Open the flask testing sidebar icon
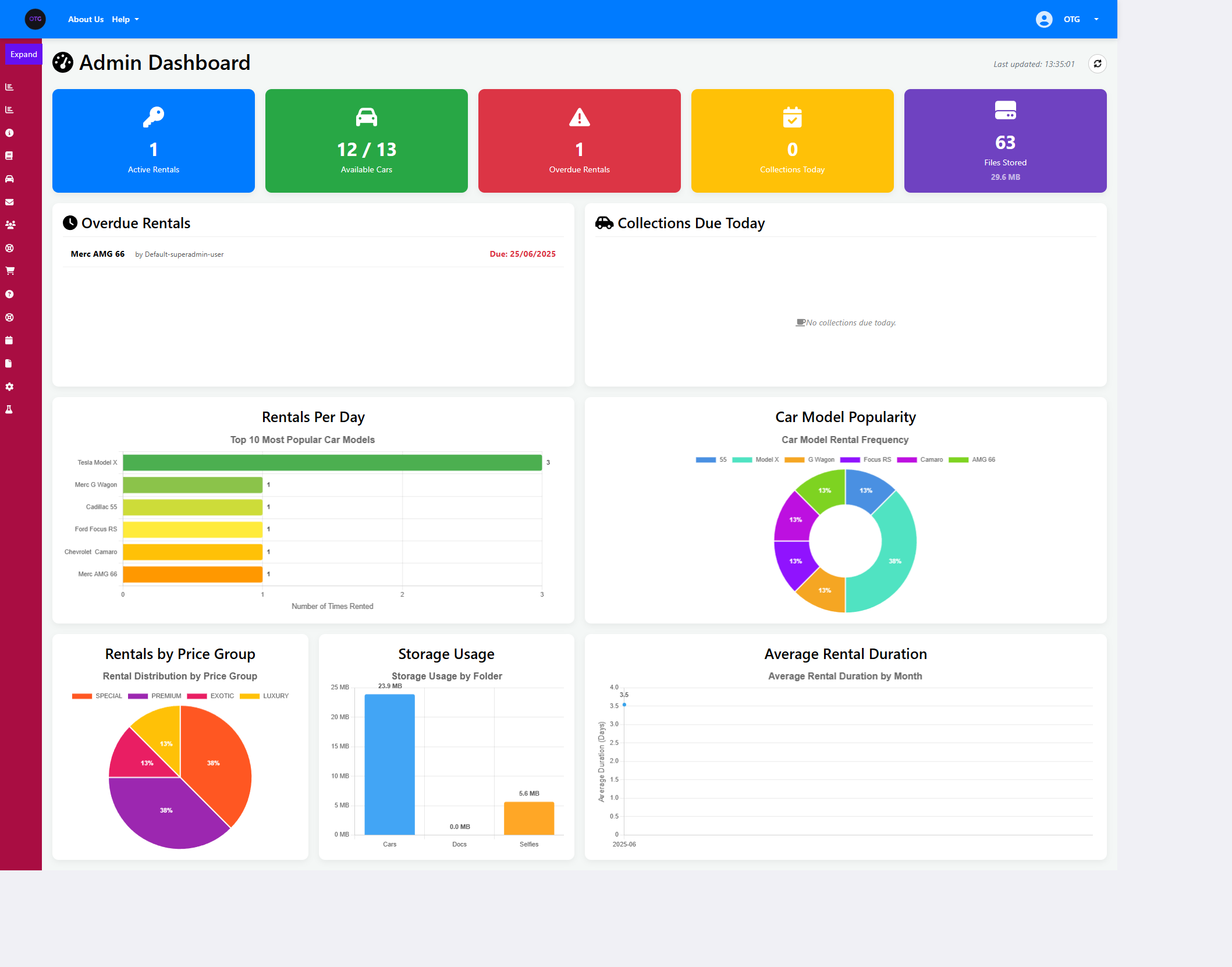The image size is (1232, 967). pos(9,409)
